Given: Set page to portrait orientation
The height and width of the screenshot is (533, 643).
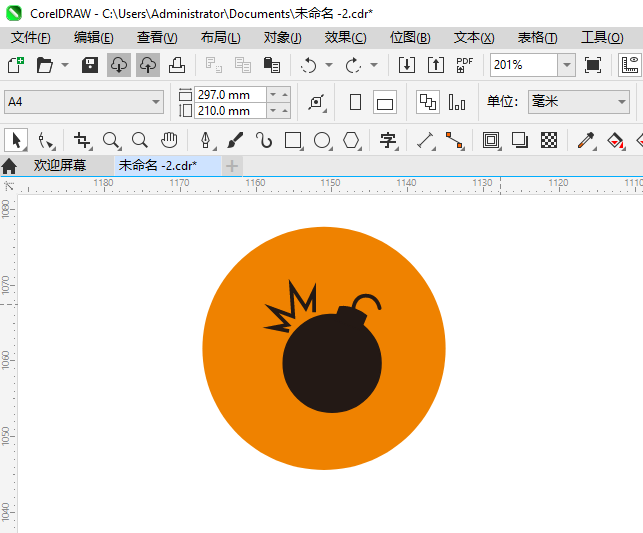Looking at the screenshot, I should (356, 102).
